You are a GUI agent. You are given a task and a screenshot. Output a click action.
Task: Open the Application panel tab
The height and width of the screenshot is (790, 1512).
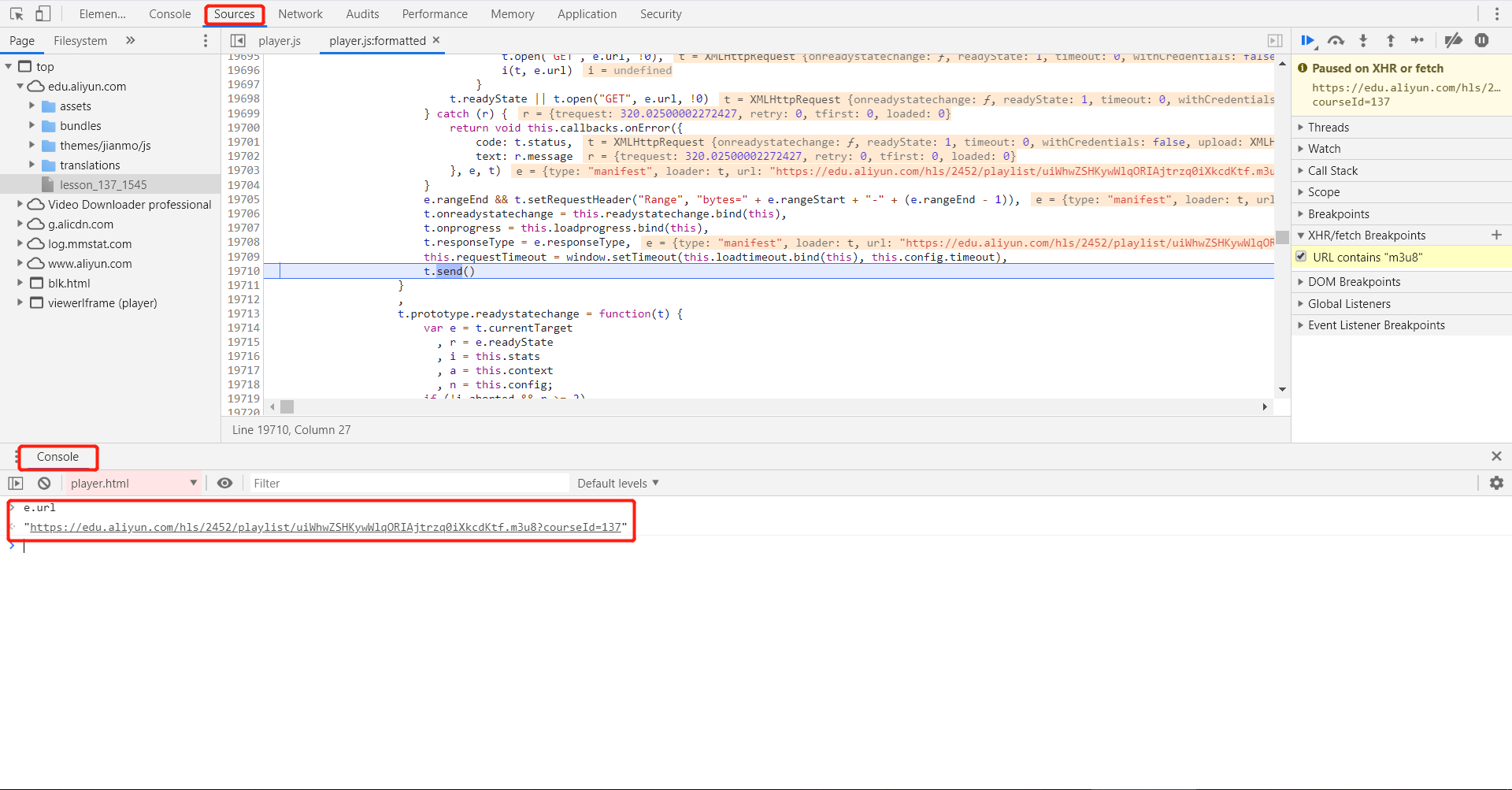[587, 14]
